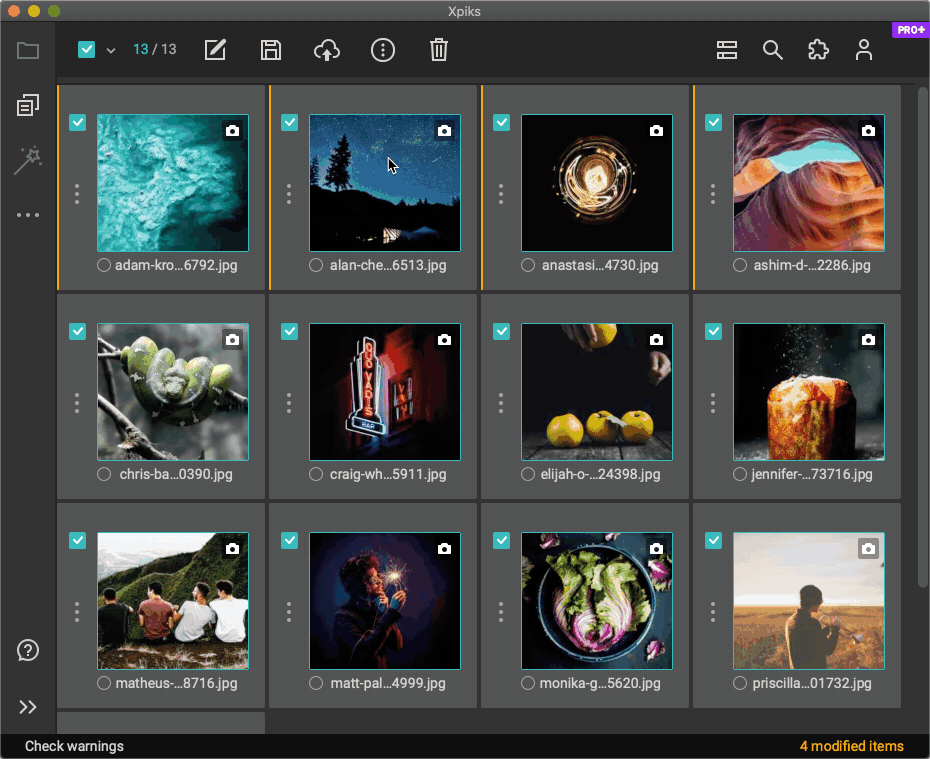Click the lettuce bowl photo thumbnail
This screenshot has height=759, width=930.
pyautogui.click(x=597, y=600)
